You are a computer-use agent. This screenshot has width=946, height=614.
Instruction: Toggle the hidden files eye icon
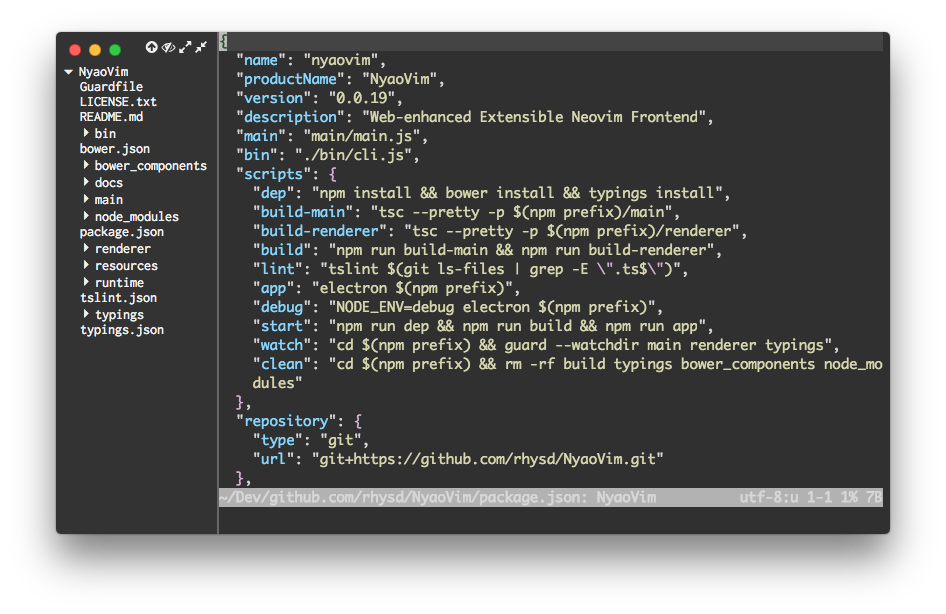(x=168, y=47)
